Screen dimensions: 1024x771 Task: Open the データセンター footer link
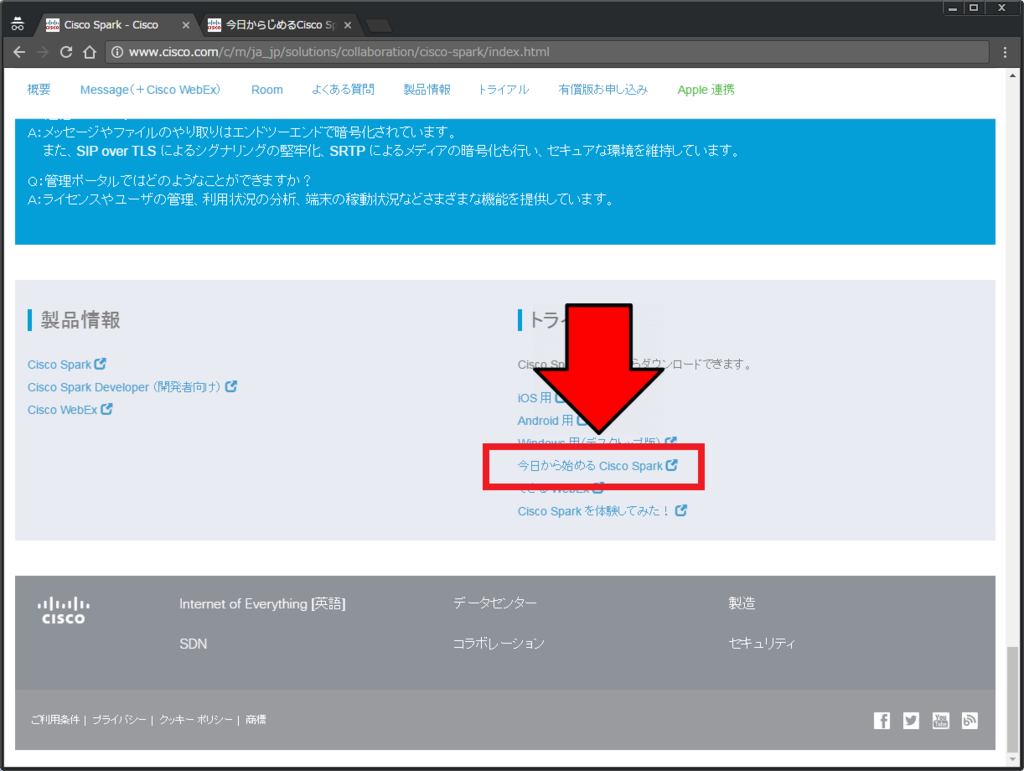click(x=495, y=603)
